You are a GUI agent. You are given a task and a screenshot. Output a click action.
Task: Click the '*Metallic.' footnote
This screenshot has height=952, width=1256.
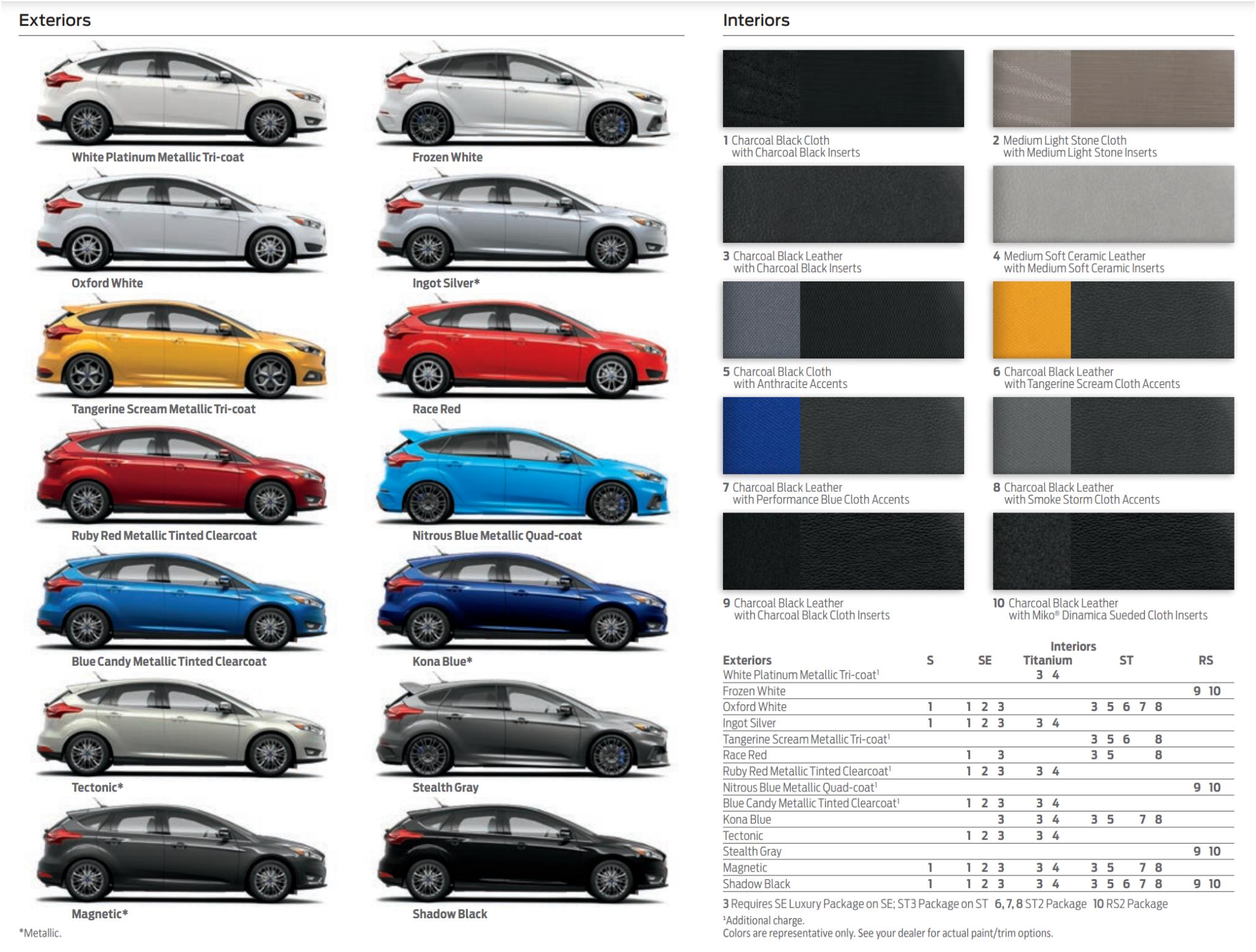(x=40, y=933)
